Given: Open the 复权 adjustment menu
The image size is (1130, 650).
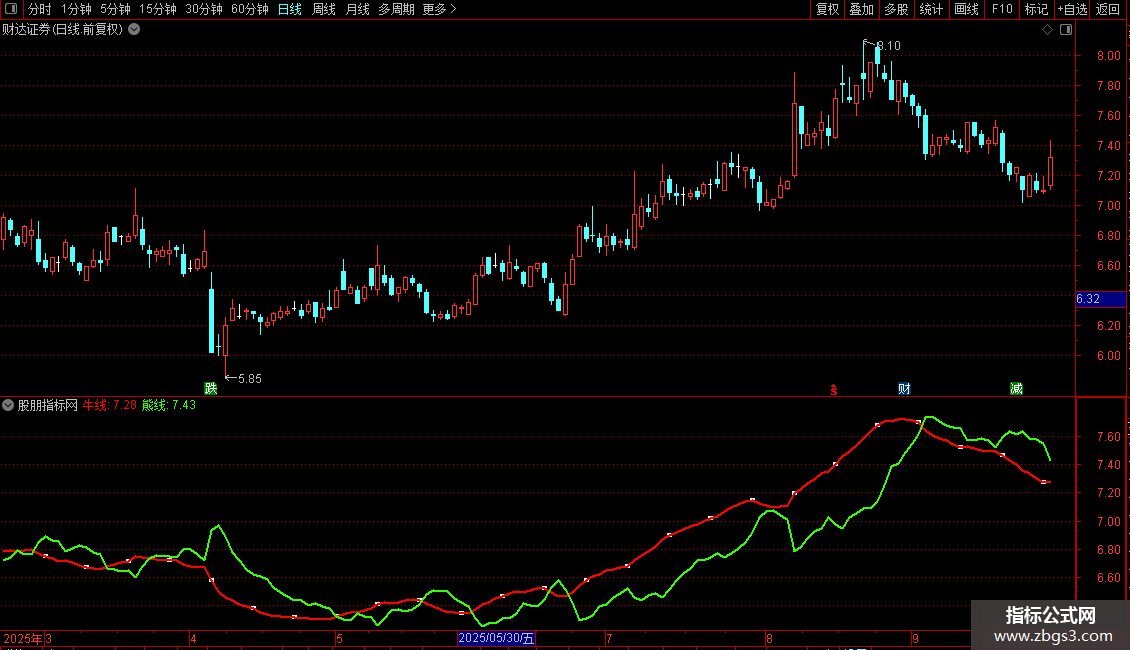Looking at the screenshot, I should point(827,9).
